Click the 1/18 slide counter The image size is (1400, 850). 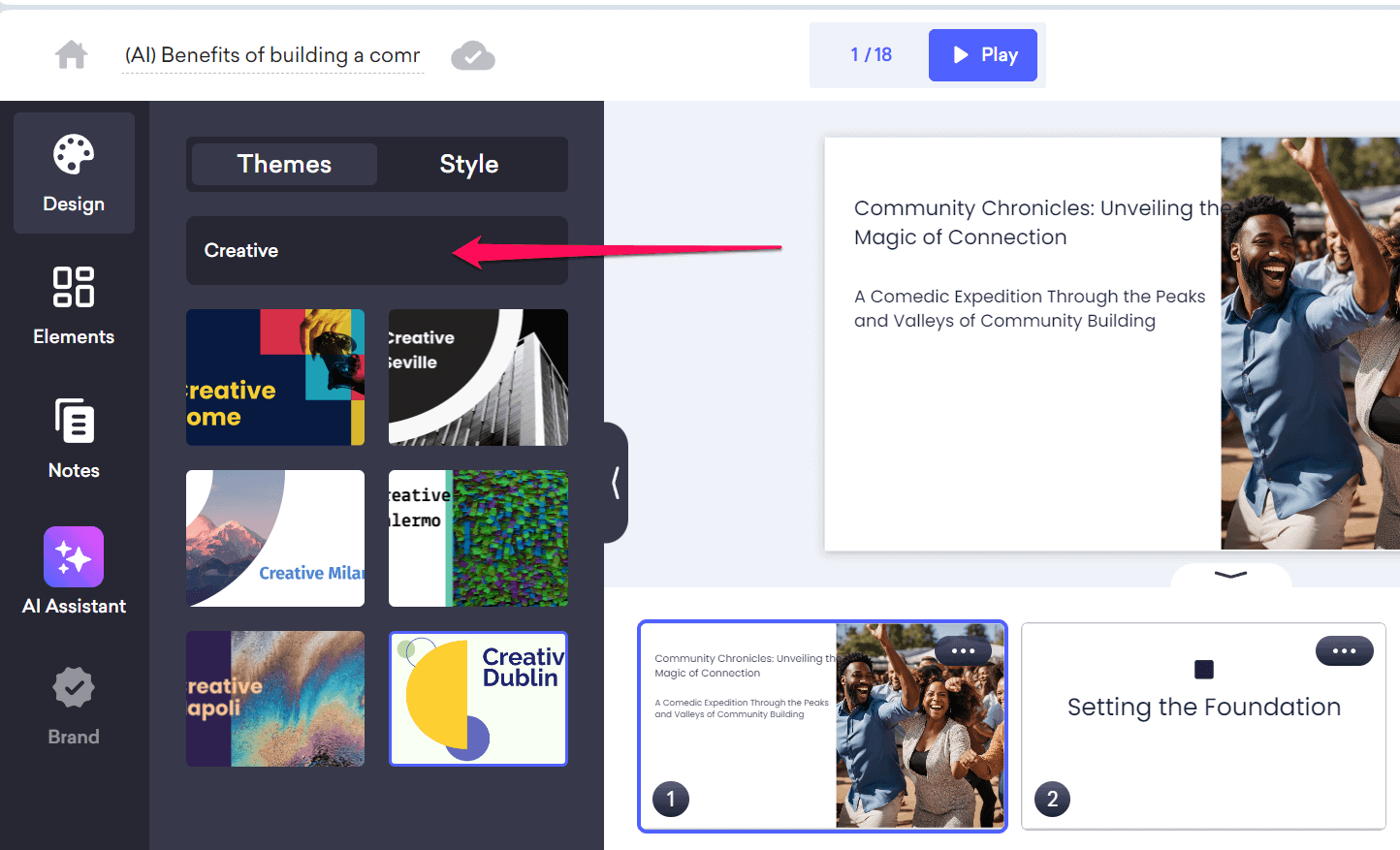coord(869,54)
